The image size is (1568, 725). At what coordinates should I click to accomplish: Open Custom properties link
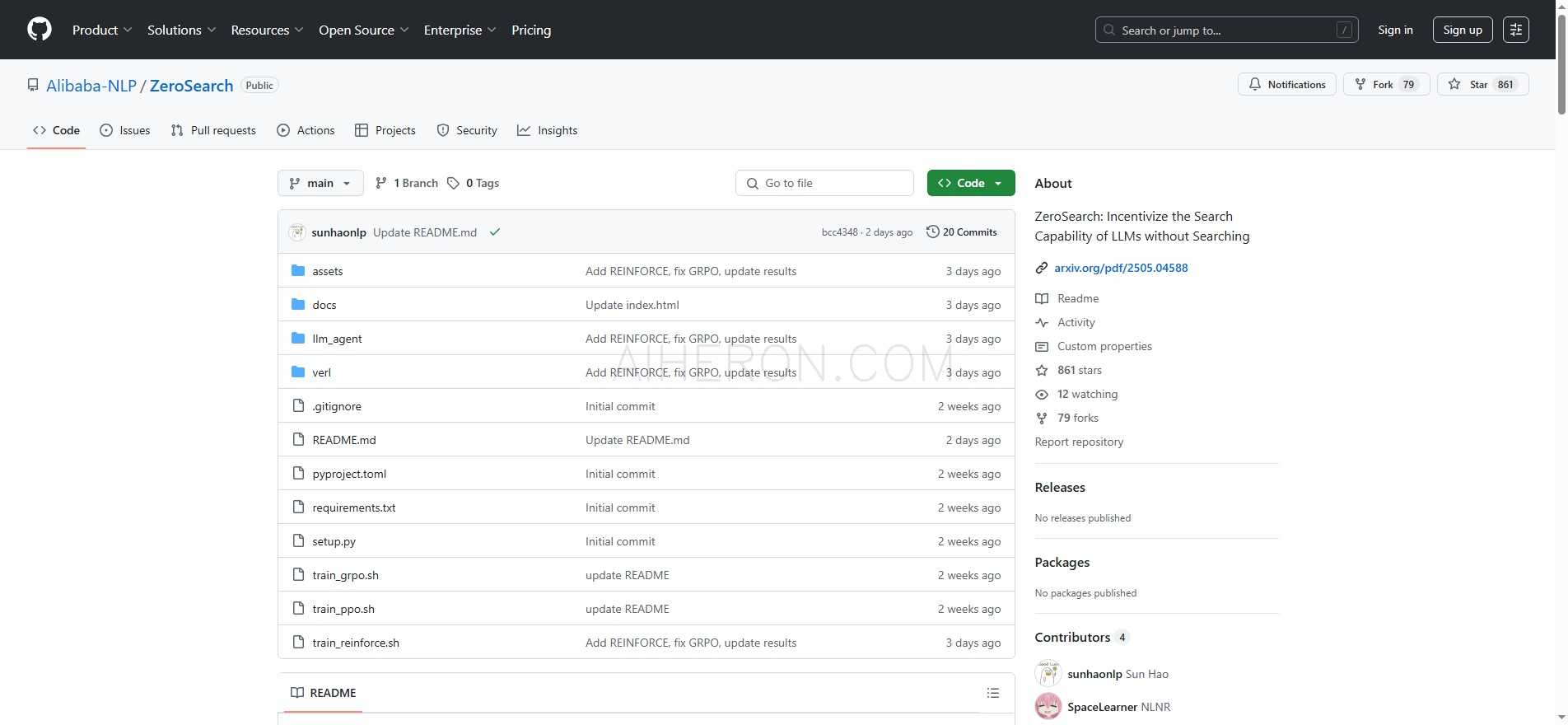[1104, 346]
